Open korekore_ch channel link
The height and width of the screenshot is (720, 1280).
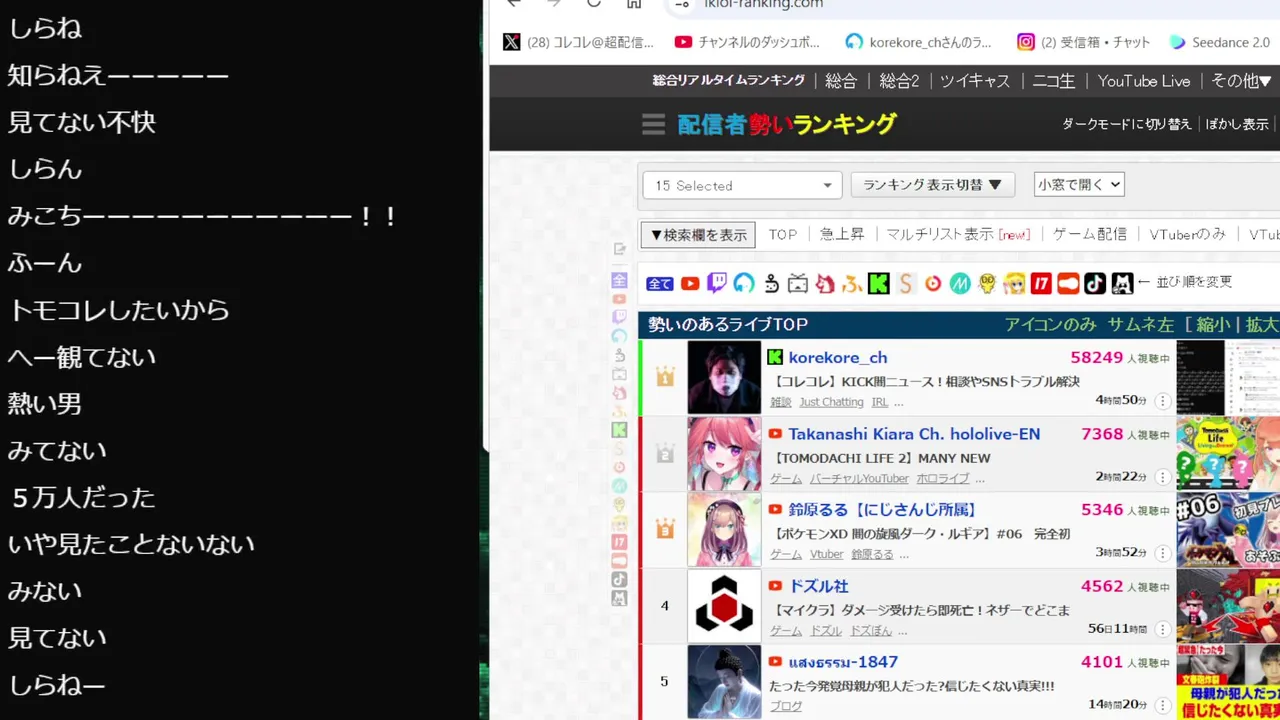click(x=838, y=357)
